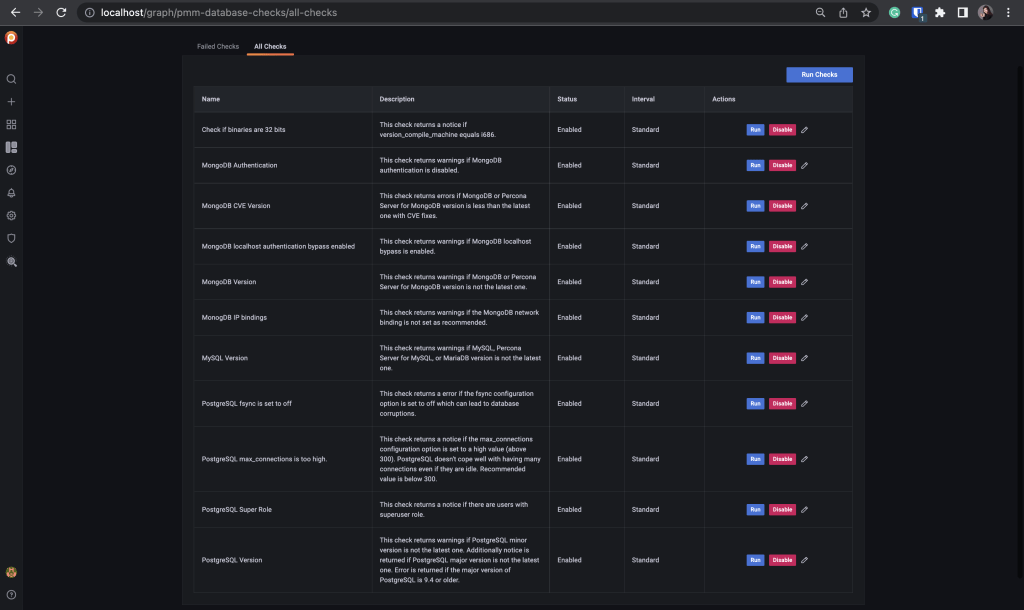
Task: Click the plus create icon in sidebar
Action: [11, 102]
